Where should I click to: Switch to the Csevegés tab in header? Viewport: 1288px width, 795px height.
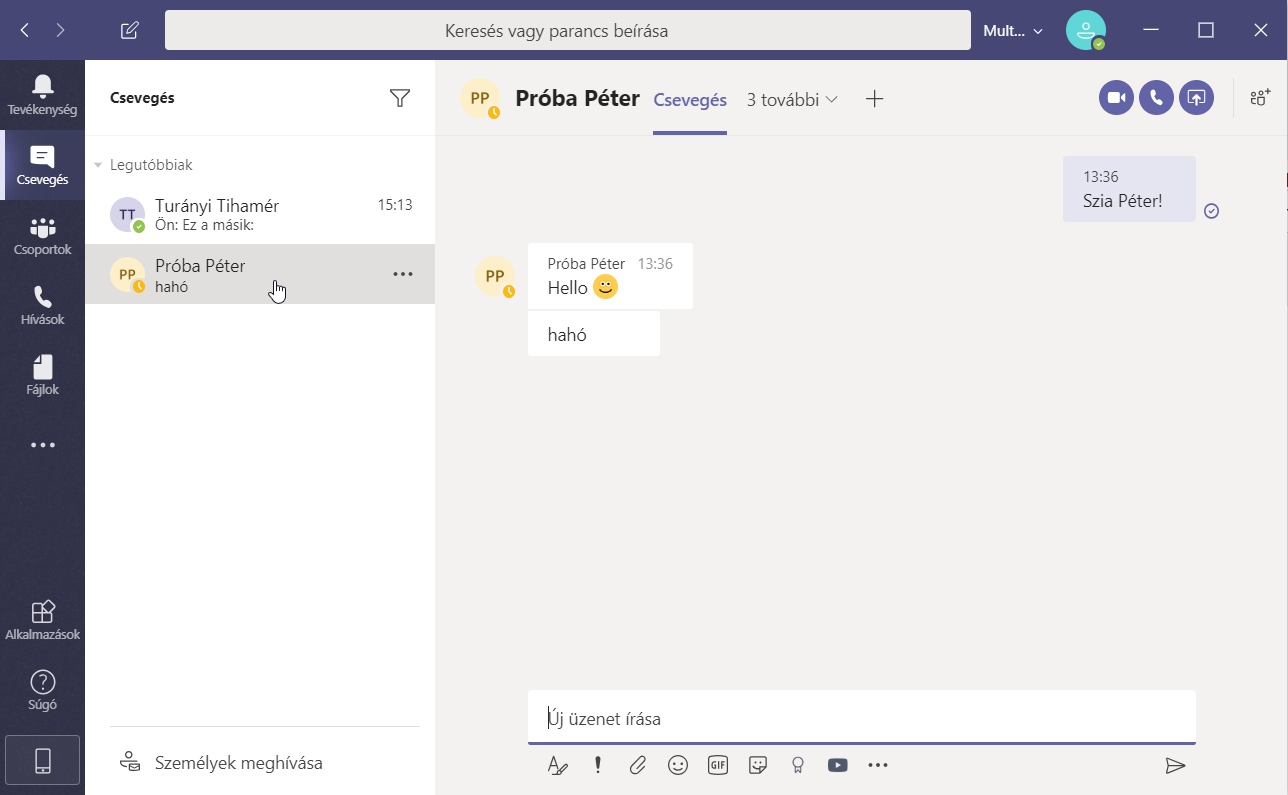point(689,99)
